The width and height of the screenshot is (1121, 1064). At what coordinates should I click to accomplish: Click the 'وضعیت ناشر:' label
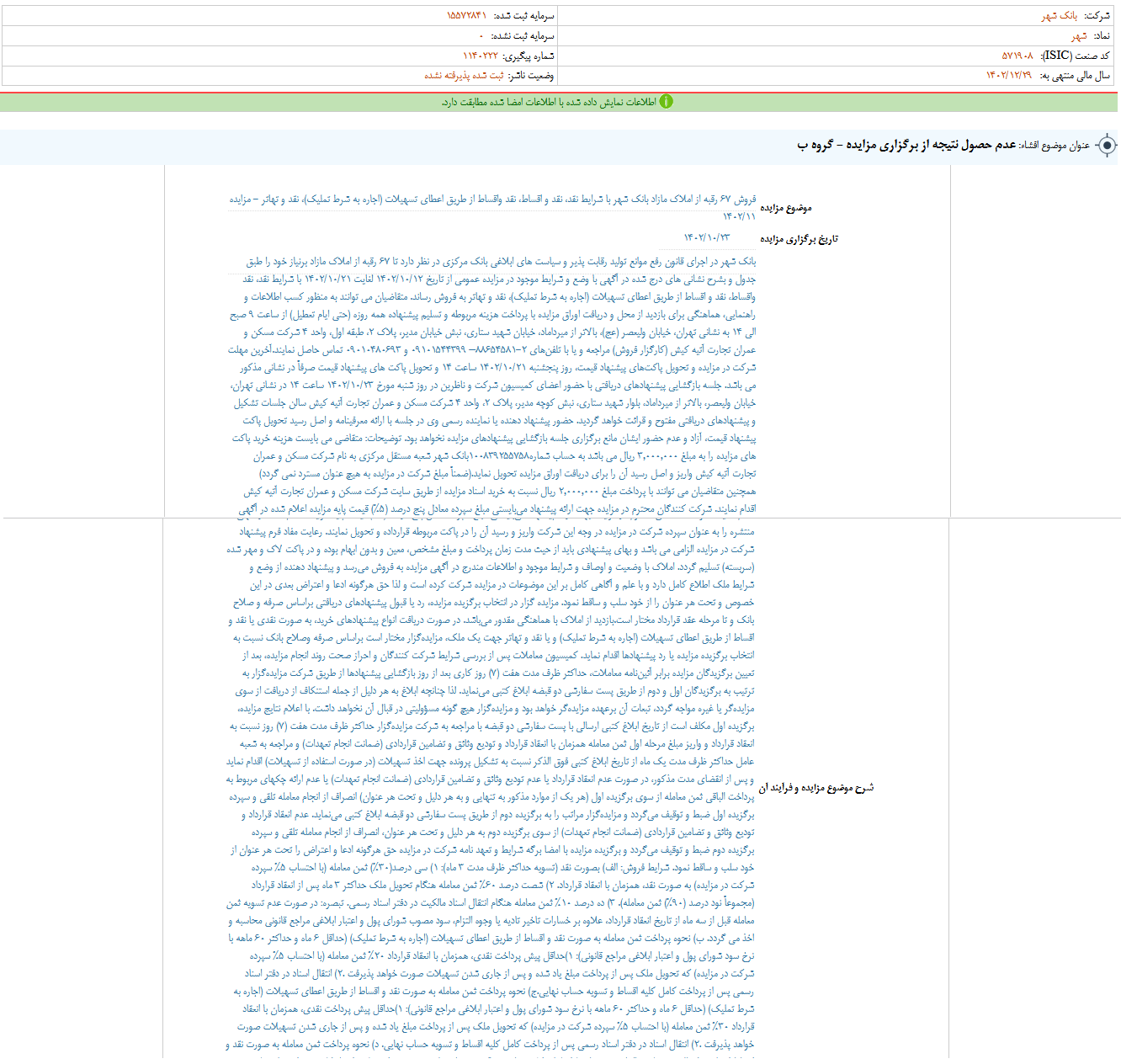[x=532, y=76]
